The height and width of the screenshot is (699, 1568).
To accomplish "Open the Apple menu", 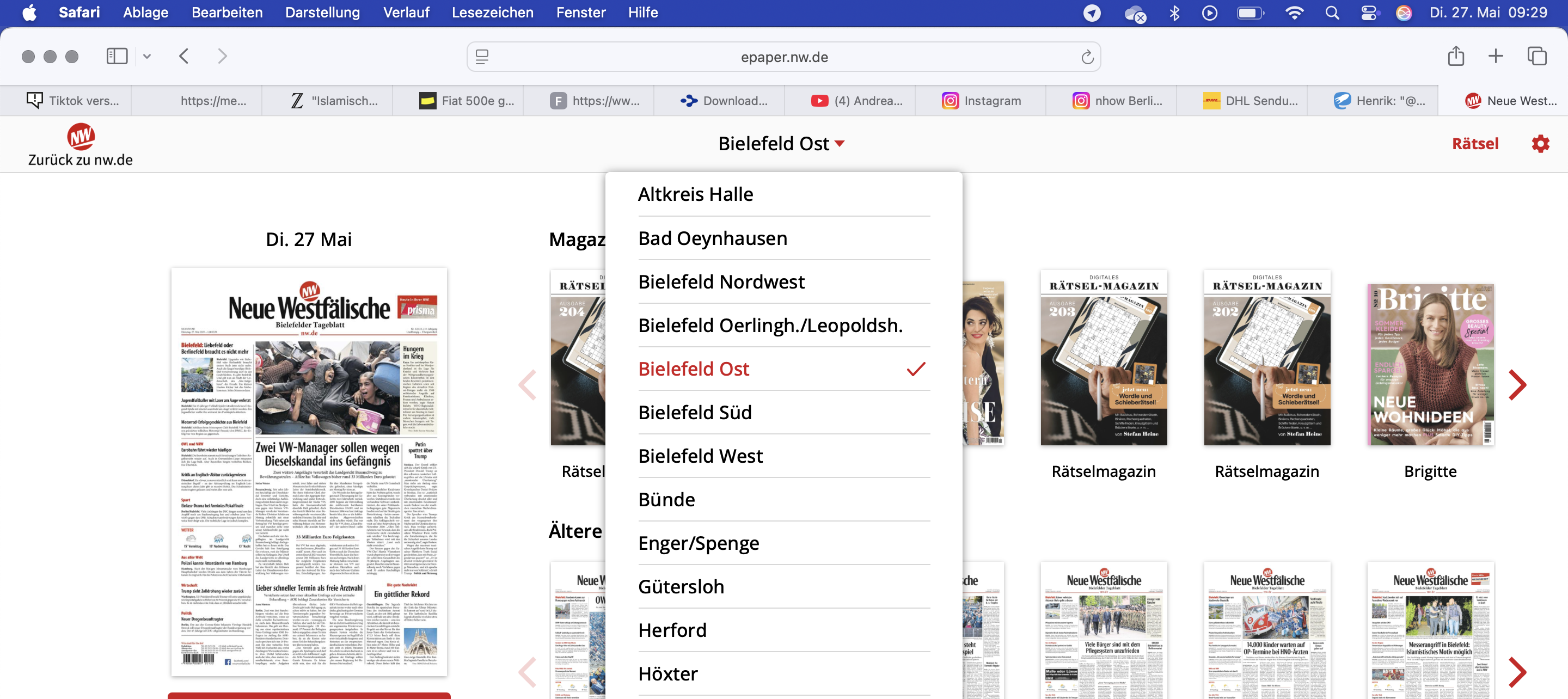I will (29, 12).
